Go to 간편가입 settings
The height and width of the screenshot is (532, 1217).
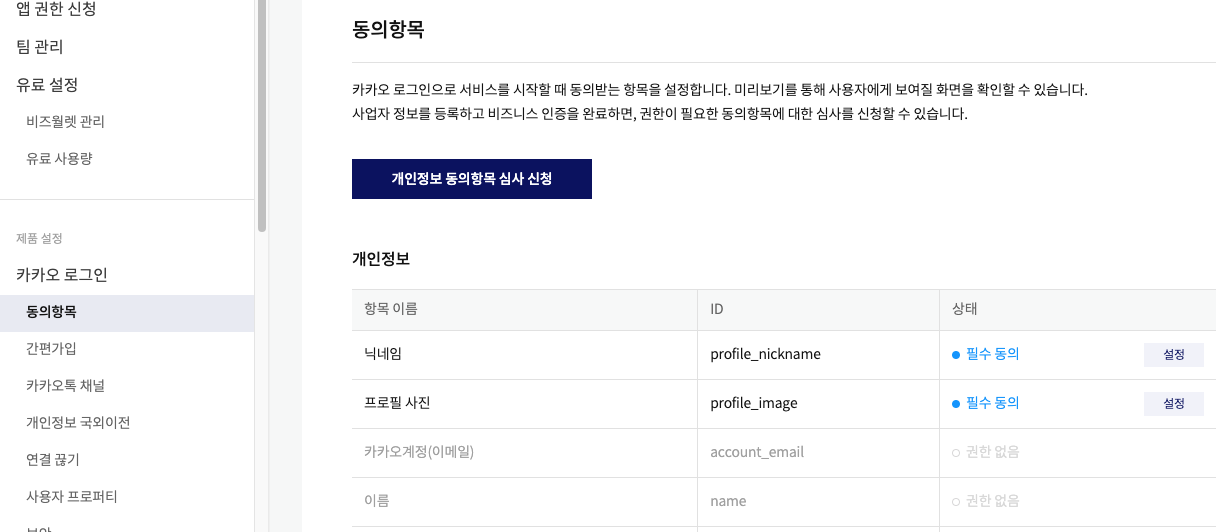(51, 349)
